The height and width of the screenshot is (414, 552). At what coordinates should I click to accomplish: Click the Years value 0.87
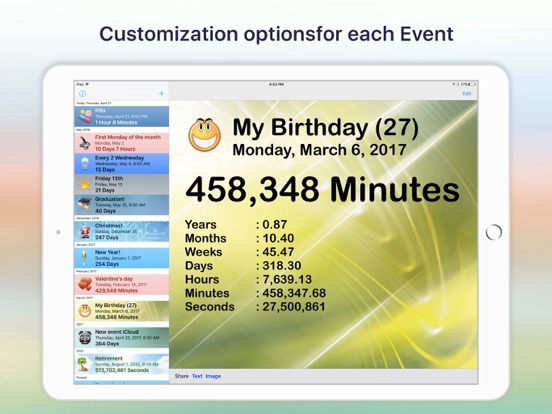(x=275, y=225)
